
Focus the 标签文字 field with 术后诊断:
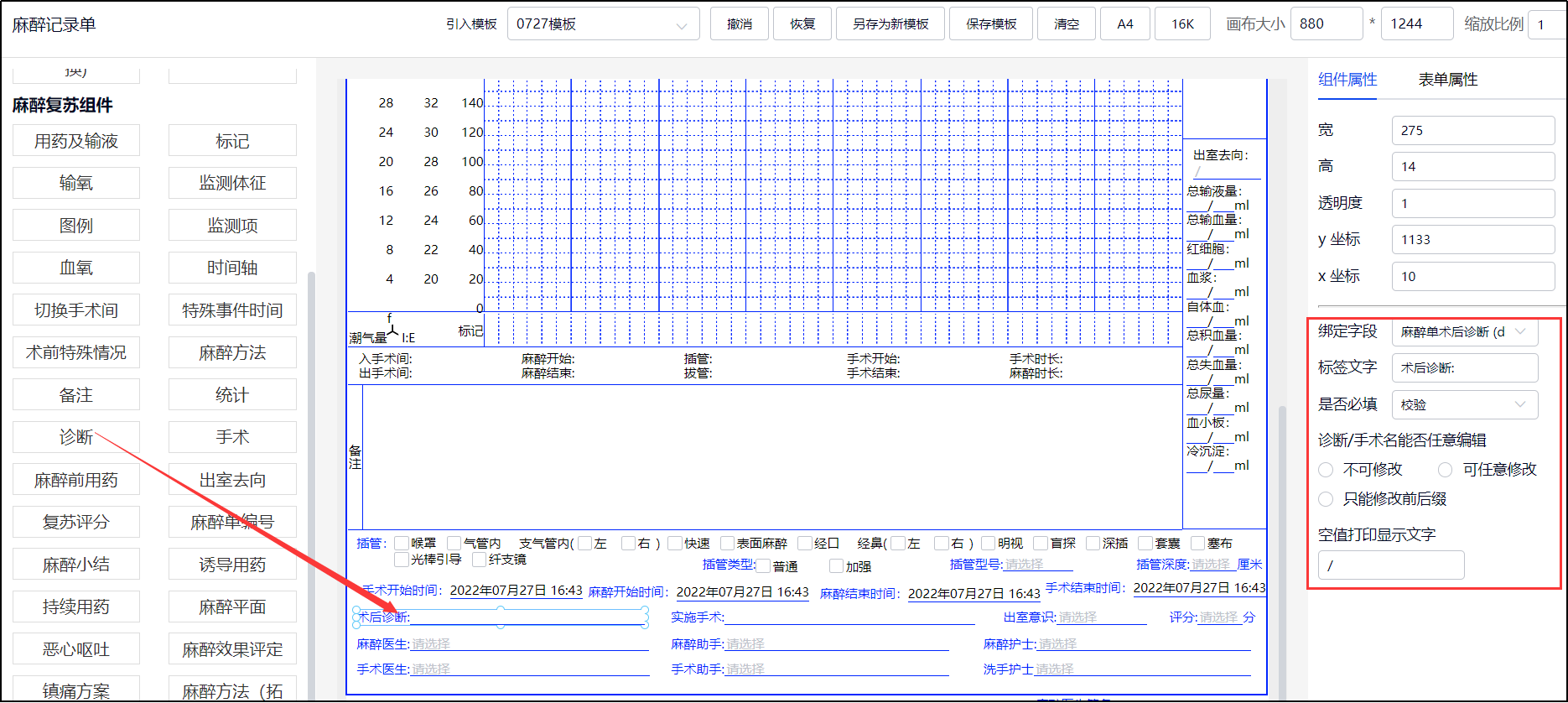coord(1465,368)
